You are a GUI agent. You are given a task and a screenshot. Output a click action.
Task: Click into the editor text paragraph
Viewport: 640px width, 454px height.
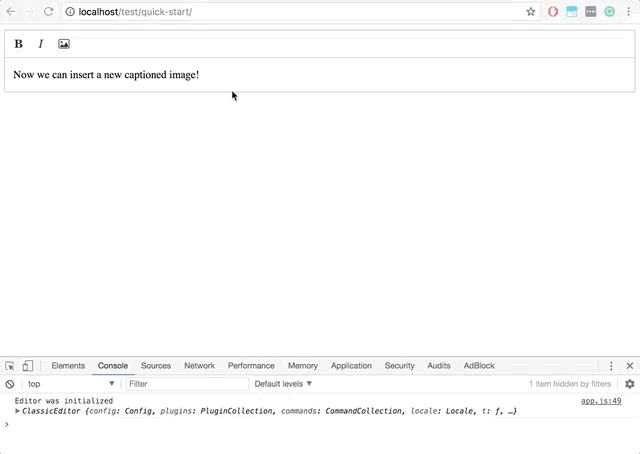click(106, 75)
